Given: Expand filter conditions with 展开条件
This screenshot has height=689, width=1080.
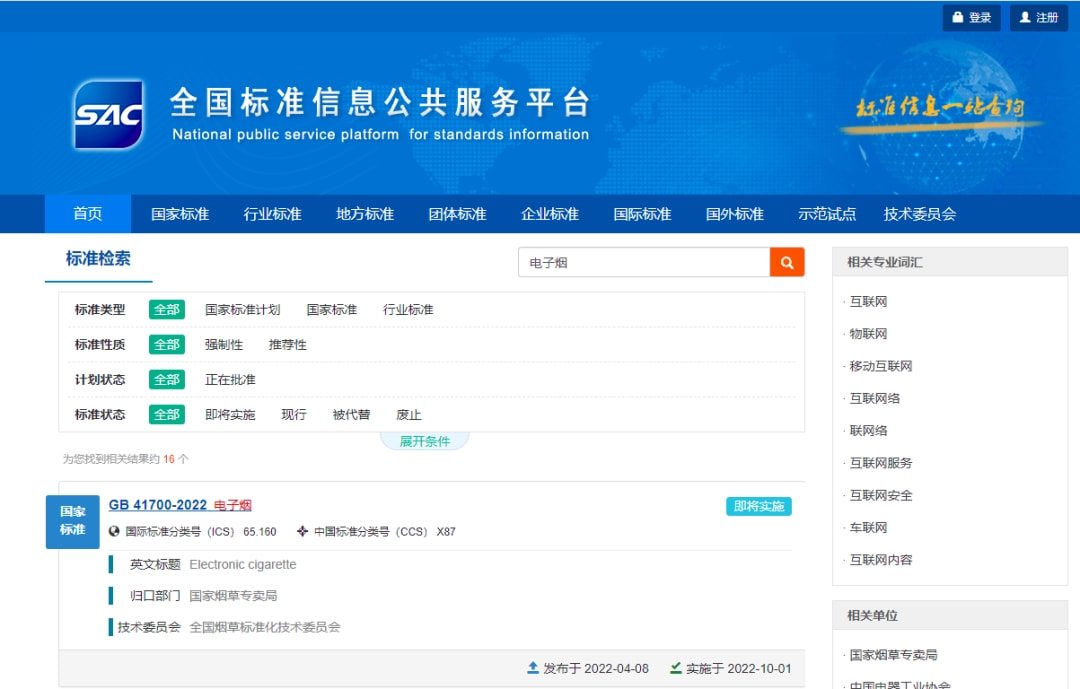Looking at the screenshot, I should coord(424,441).
